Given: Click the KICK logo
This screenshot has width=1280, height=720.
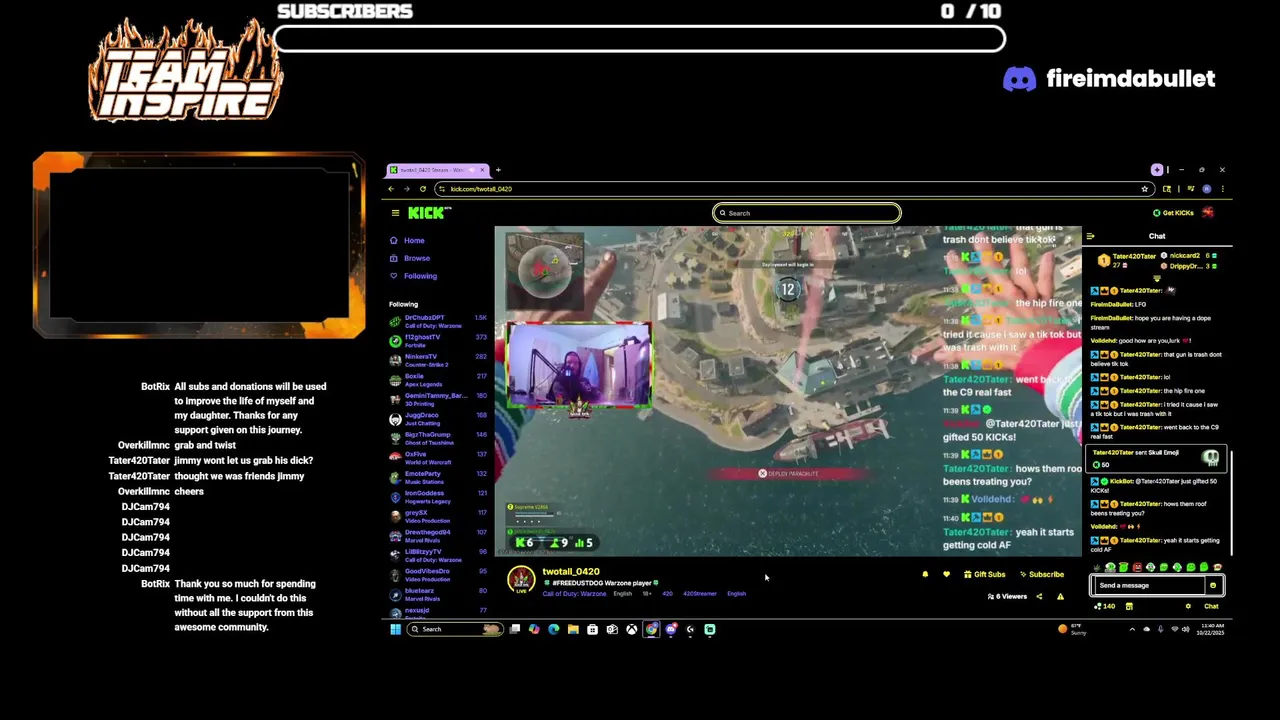Looking at the screenshot, I should tap(429, 212).
